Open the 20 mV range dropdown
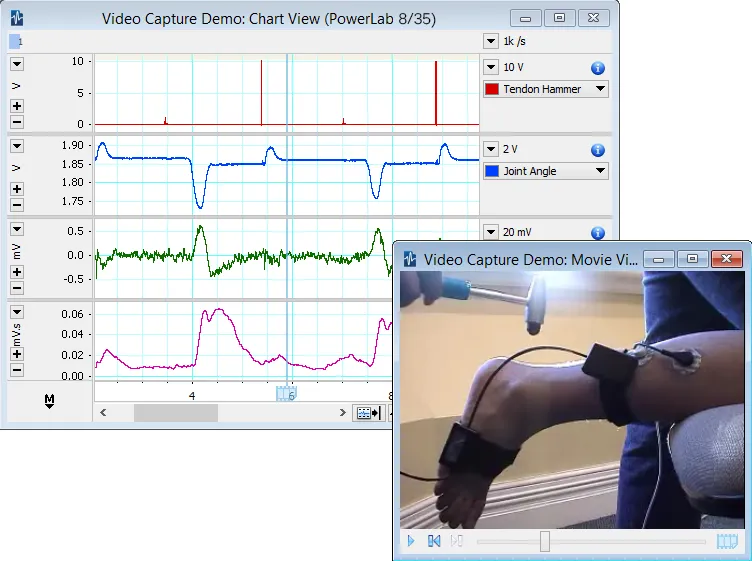The image size is (752, 561). (490, 232)
